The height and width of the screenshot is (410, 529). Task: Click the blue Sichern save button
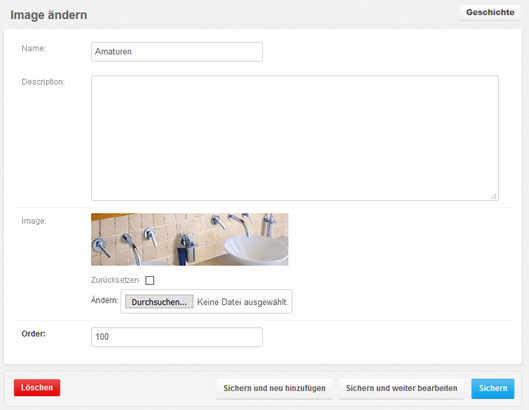pos(493,388)
